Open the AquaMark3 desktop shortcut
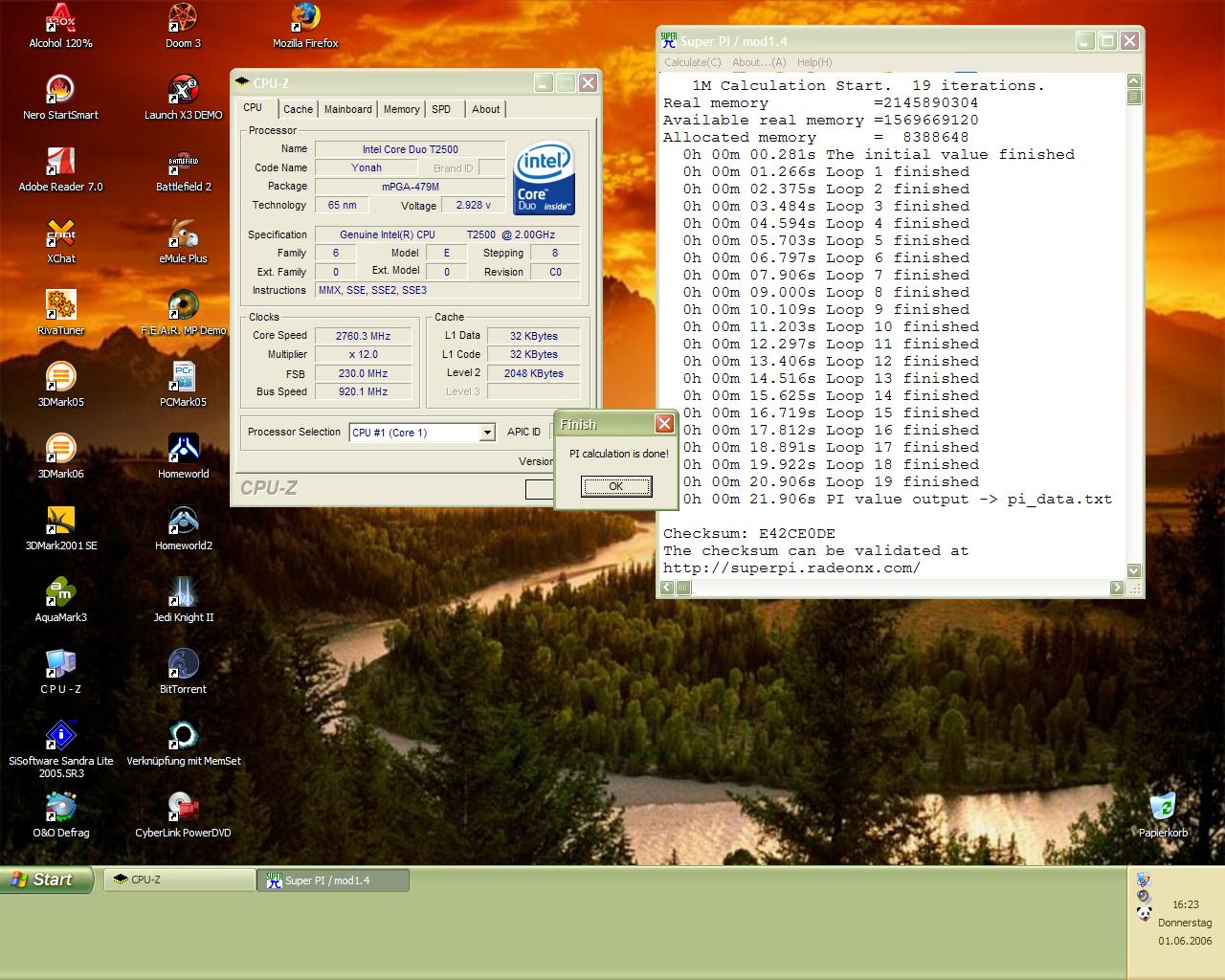 [x=61, y=593]
